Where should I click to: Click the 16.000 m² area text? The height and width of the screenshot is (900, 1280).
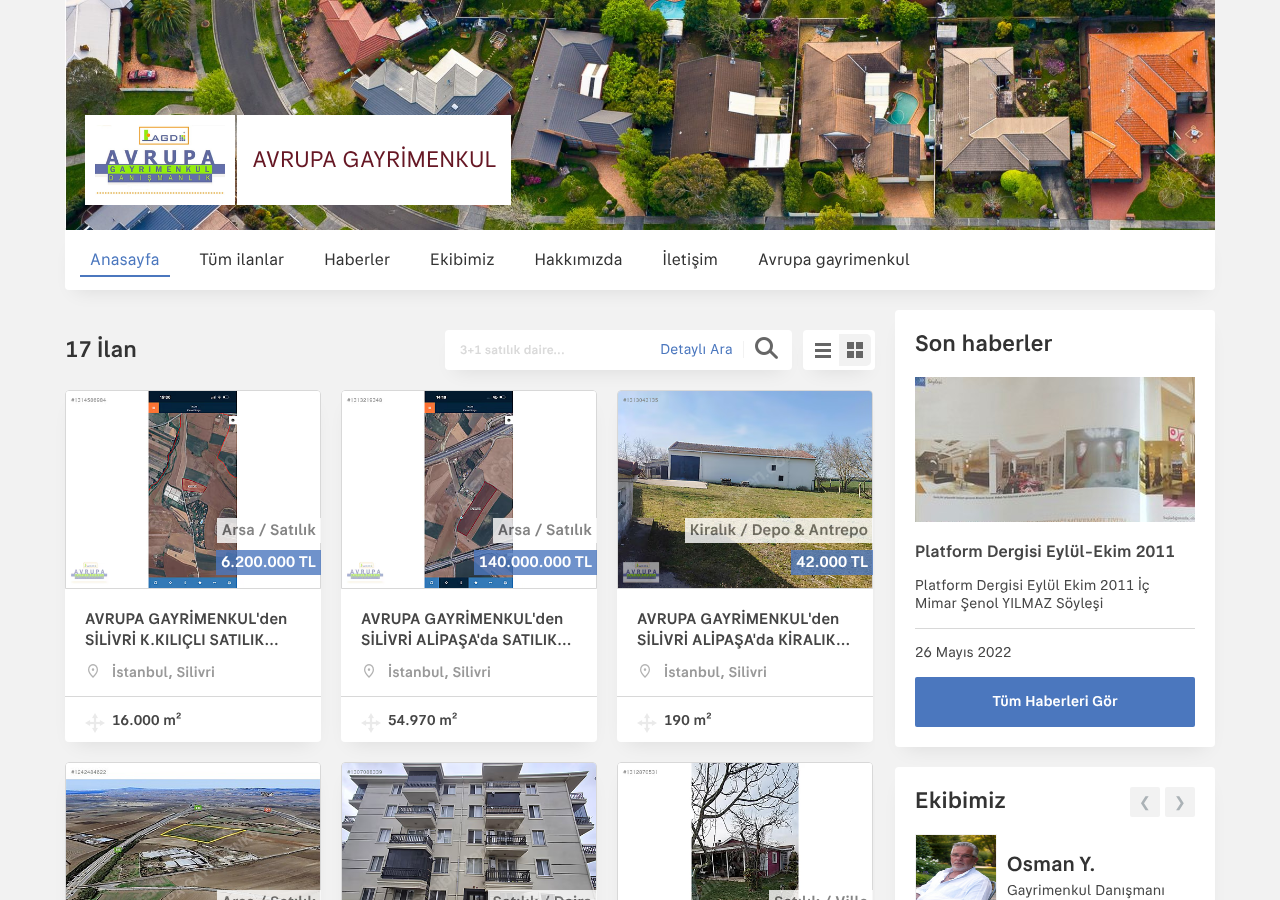tap(146, 719)
